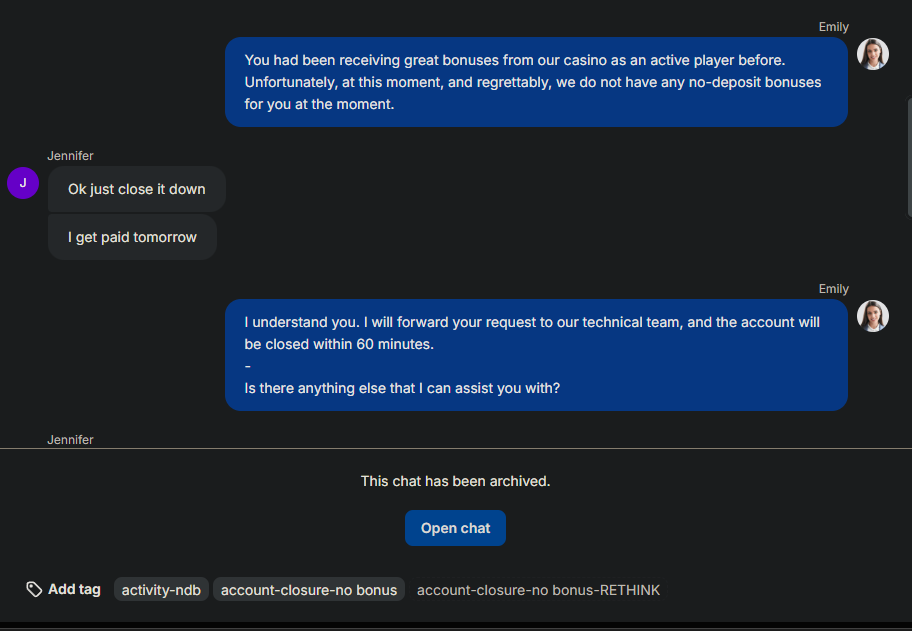This screenshot has width=912, height=631.
Task: Click the "I get paid tomorrow" message
Action: 132,237
